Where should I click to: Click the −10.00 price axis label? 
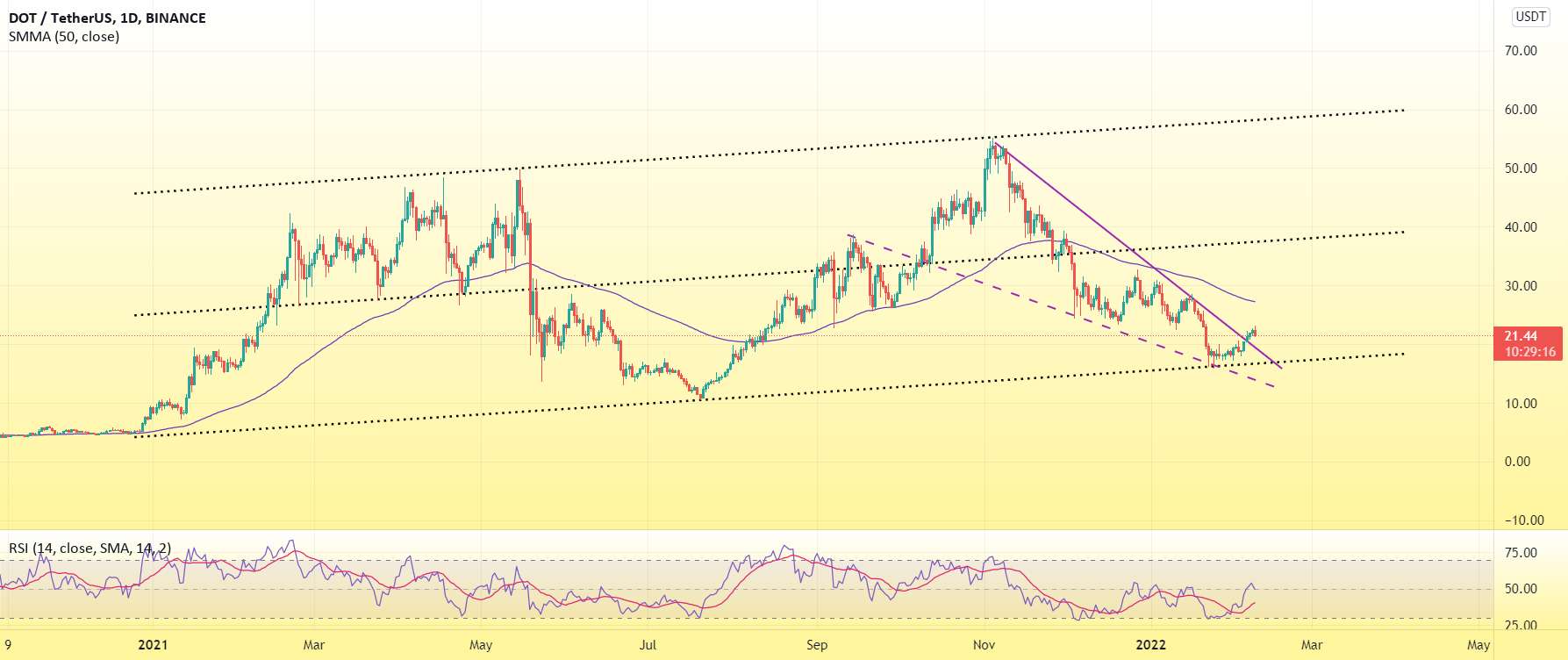pyautogui.click(x=1523, y=520)
